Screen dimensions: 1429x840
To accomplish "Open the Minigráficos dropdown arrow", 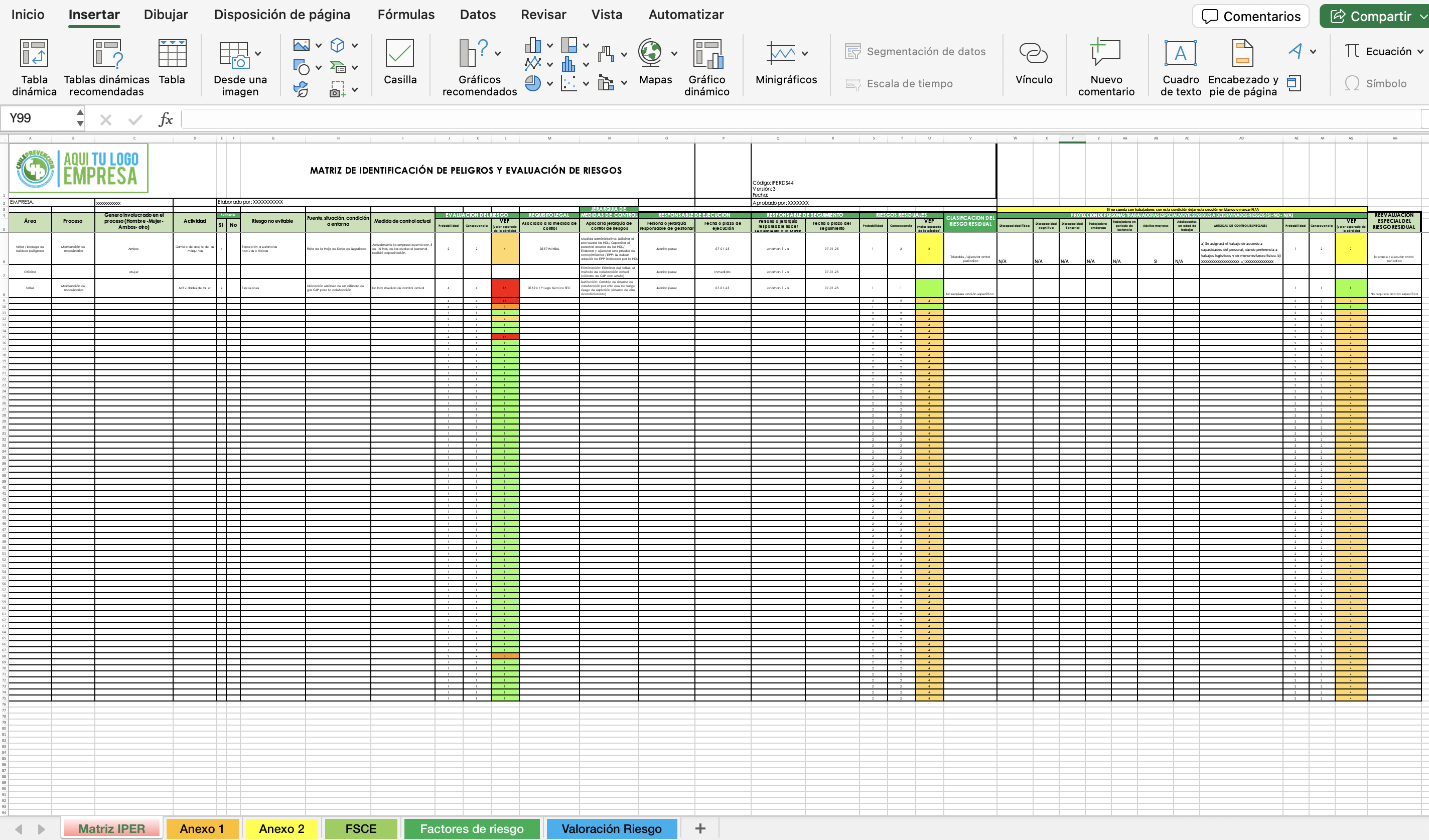I will 805,54.
